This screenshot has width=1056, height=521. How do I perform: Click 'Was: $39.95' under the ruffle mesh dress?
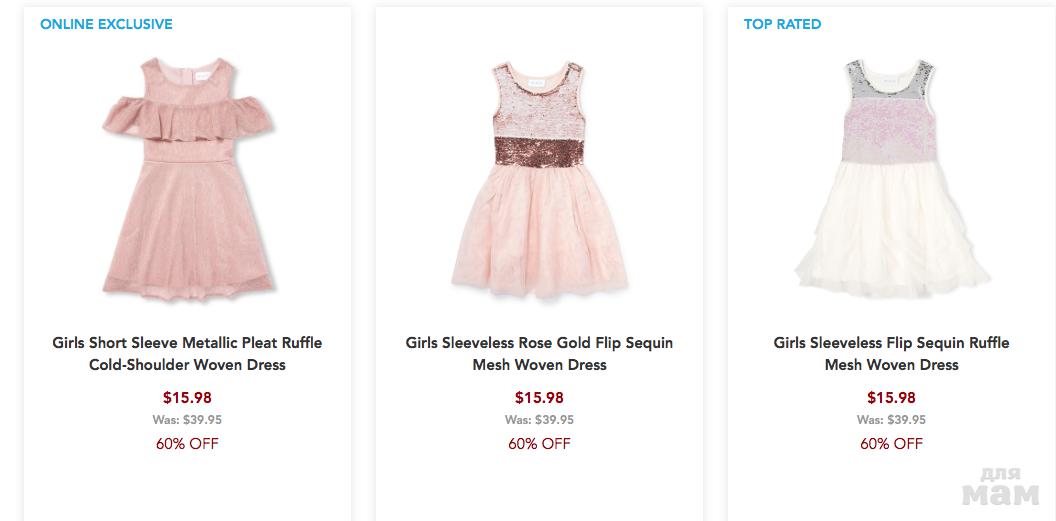coord(891,420)
